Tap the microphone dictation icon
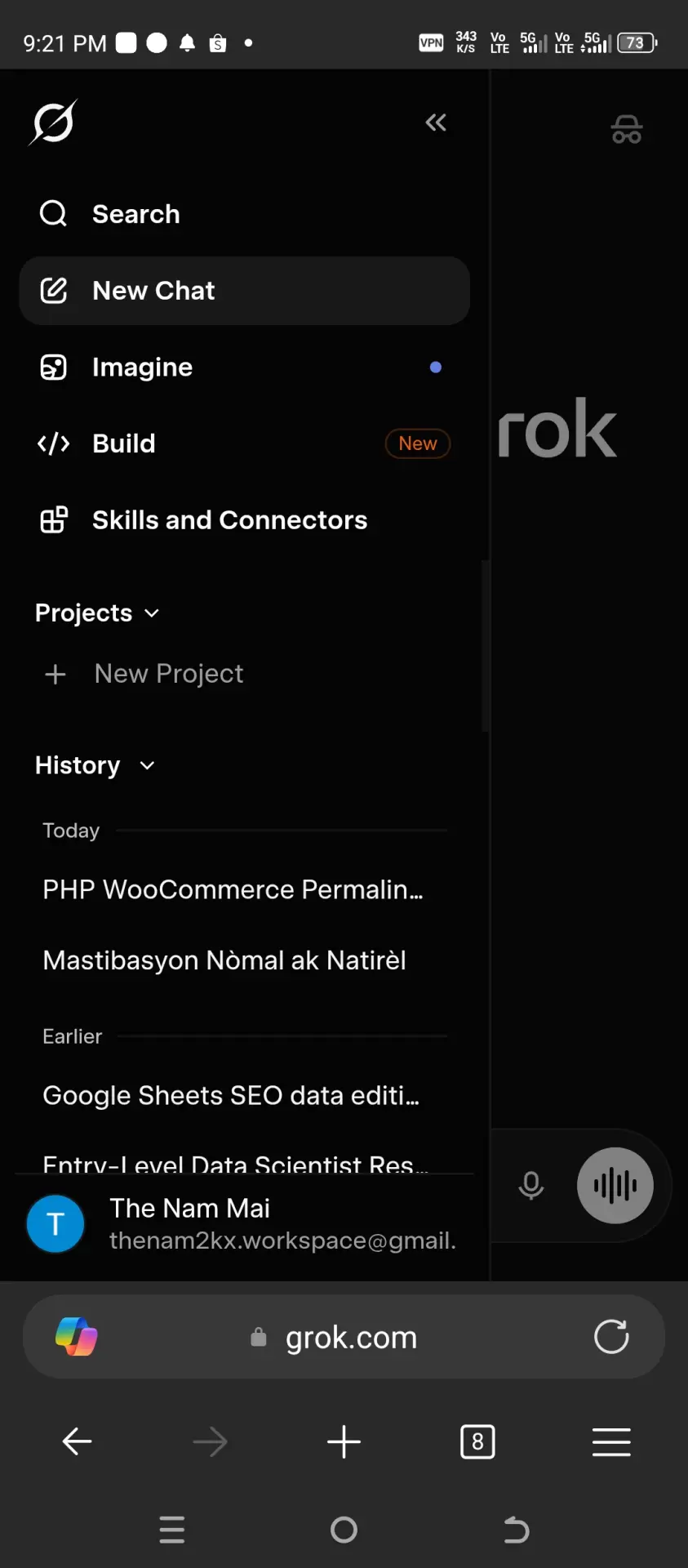The height and width of the screenshot is (1568, 688). click(531, 1186)
